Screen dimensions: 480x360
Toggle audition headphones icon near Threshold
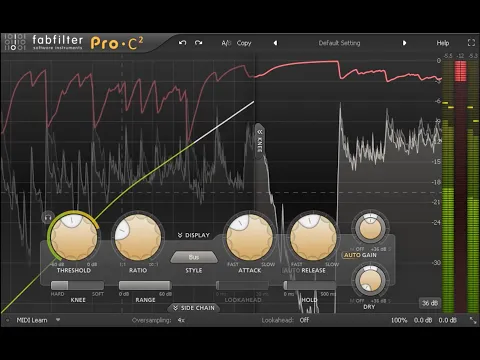point(48,218)
